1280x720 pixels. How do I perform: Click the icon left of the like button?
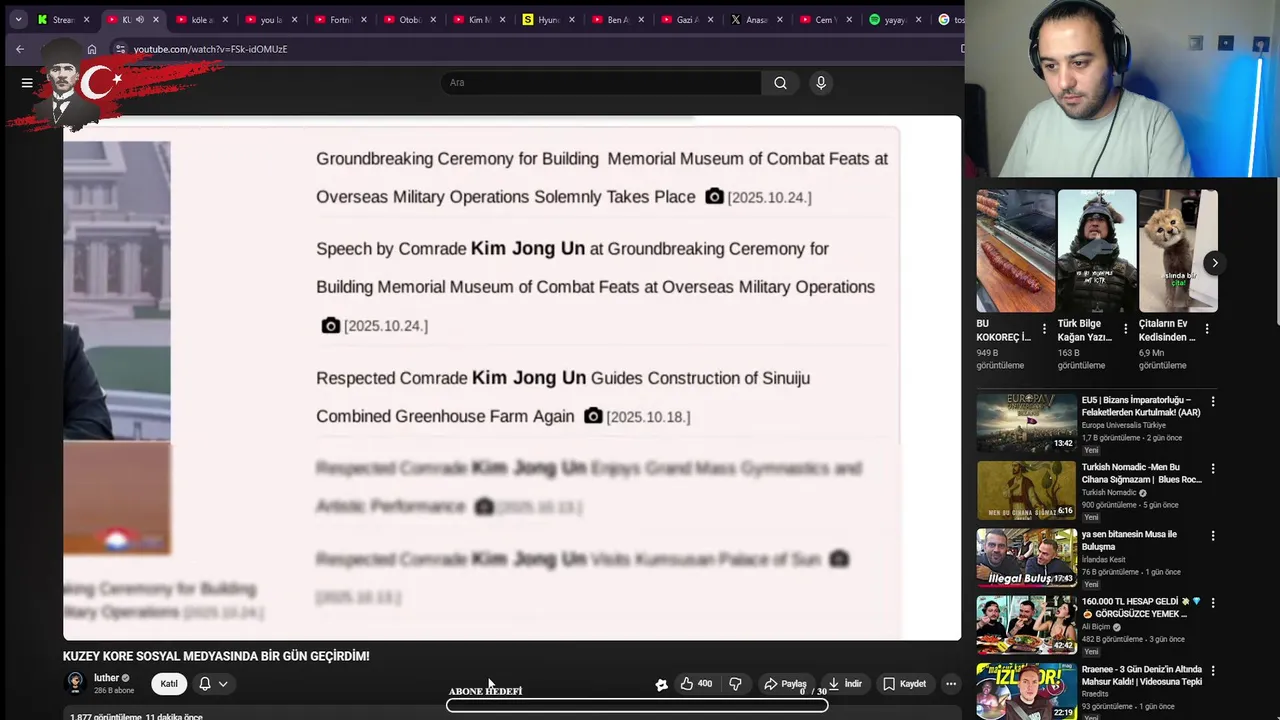coord(661,684)
